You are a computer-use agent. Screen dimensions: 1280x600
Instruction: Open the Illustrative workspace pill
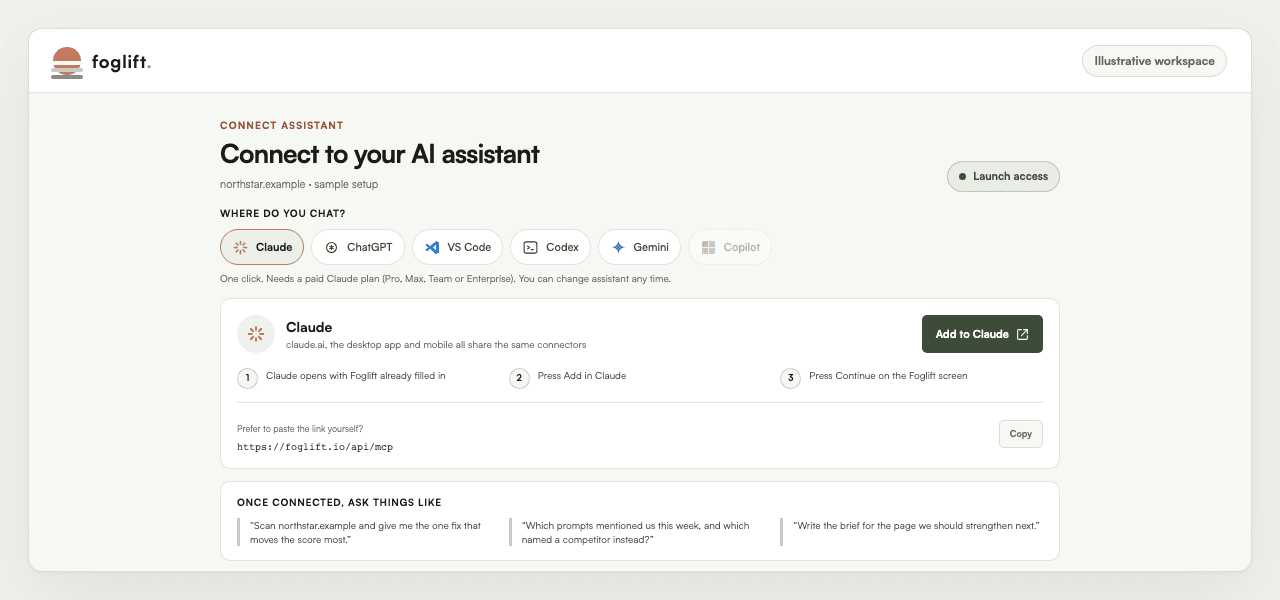(x=1154, y=61)
